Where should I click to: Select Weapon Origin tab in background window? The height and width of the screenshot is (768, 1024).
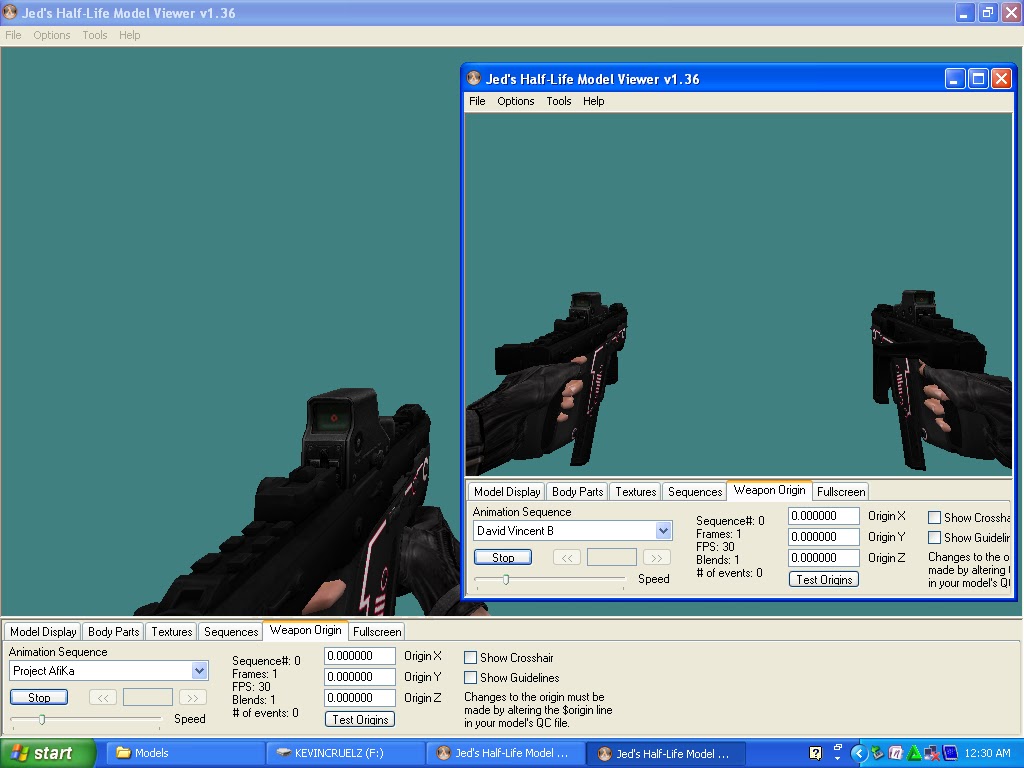pos(306,630)
